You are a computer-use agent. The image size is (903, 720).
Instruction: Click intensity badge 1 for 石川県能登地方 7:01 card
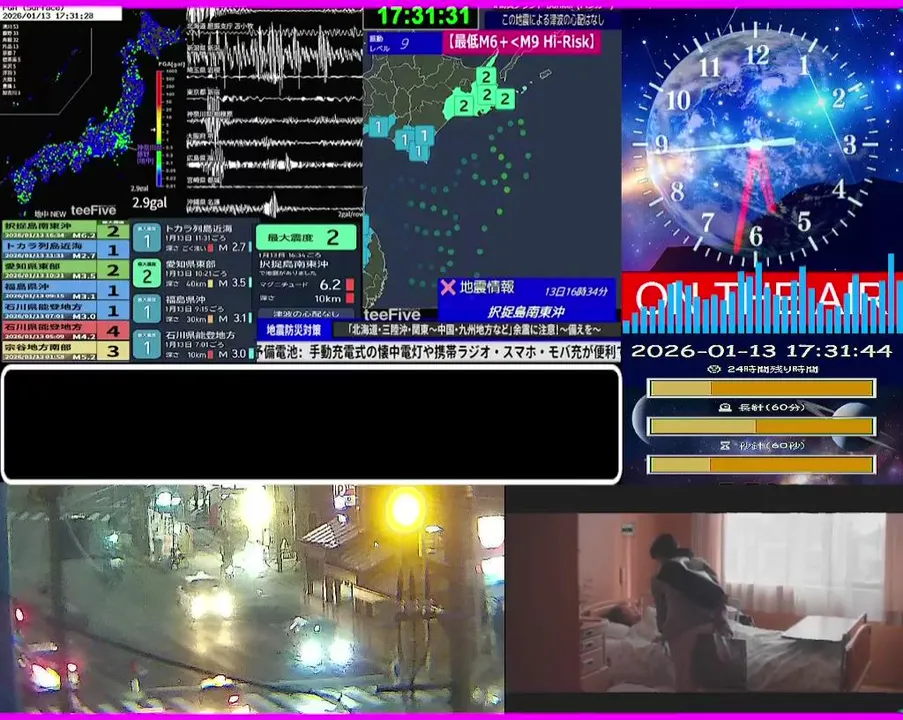pyautogui.click(x=147, y=345)
